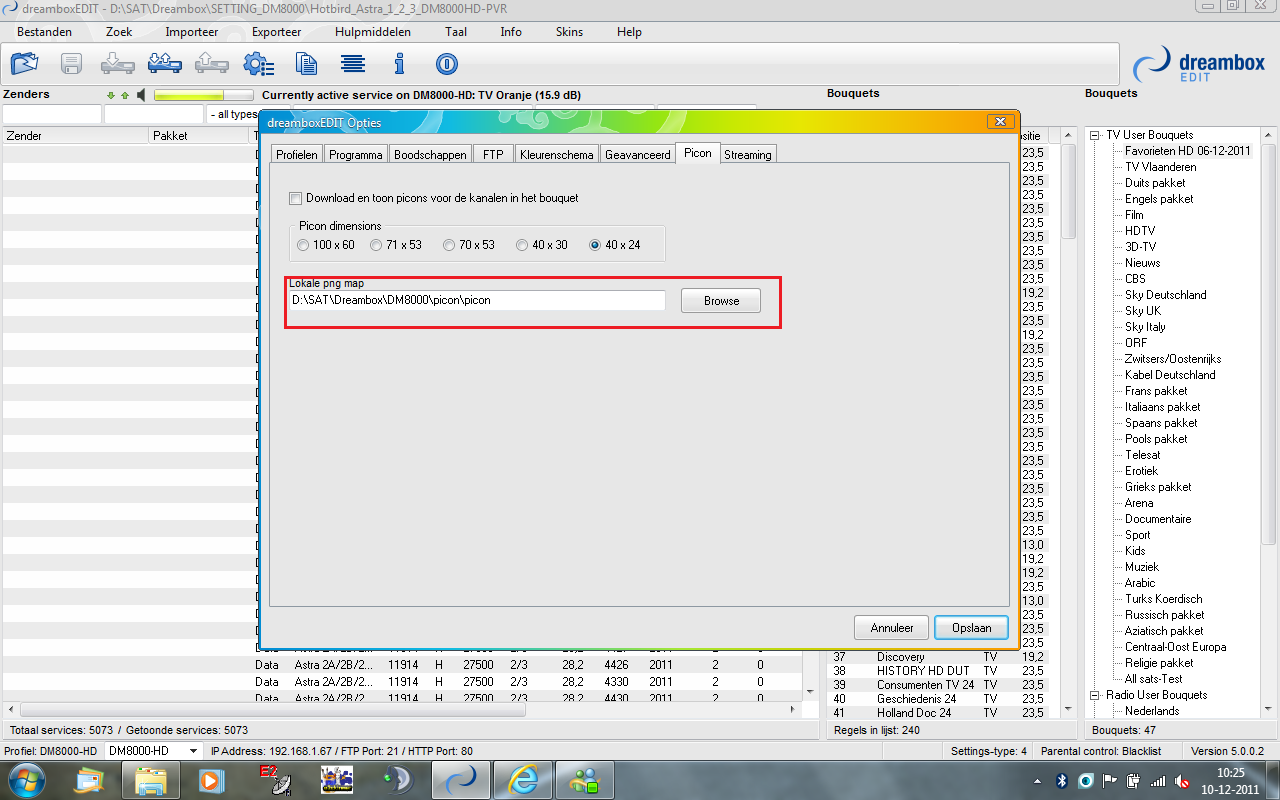The image size is (1280, 800).
Task: Click green up arrow beside Zenders
Action: [x=125, y=96]
